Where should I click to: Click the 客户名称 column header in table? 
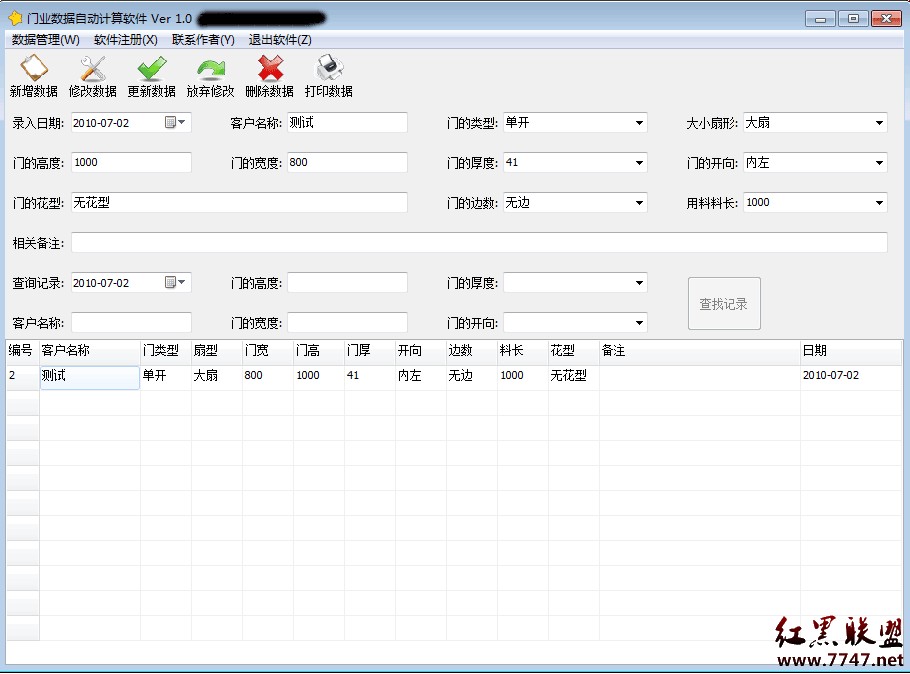point(89,351)
